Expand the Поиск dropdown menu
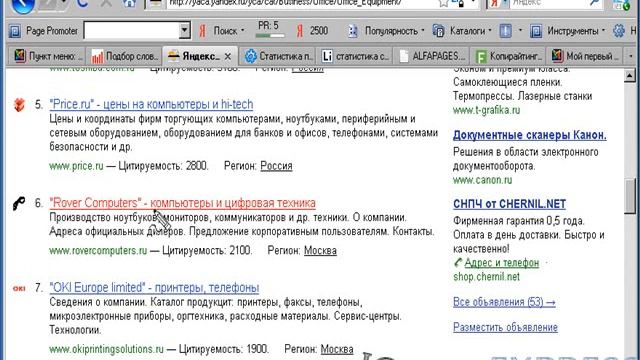Viewport: 640px width, 360px height. click(243, 31)
